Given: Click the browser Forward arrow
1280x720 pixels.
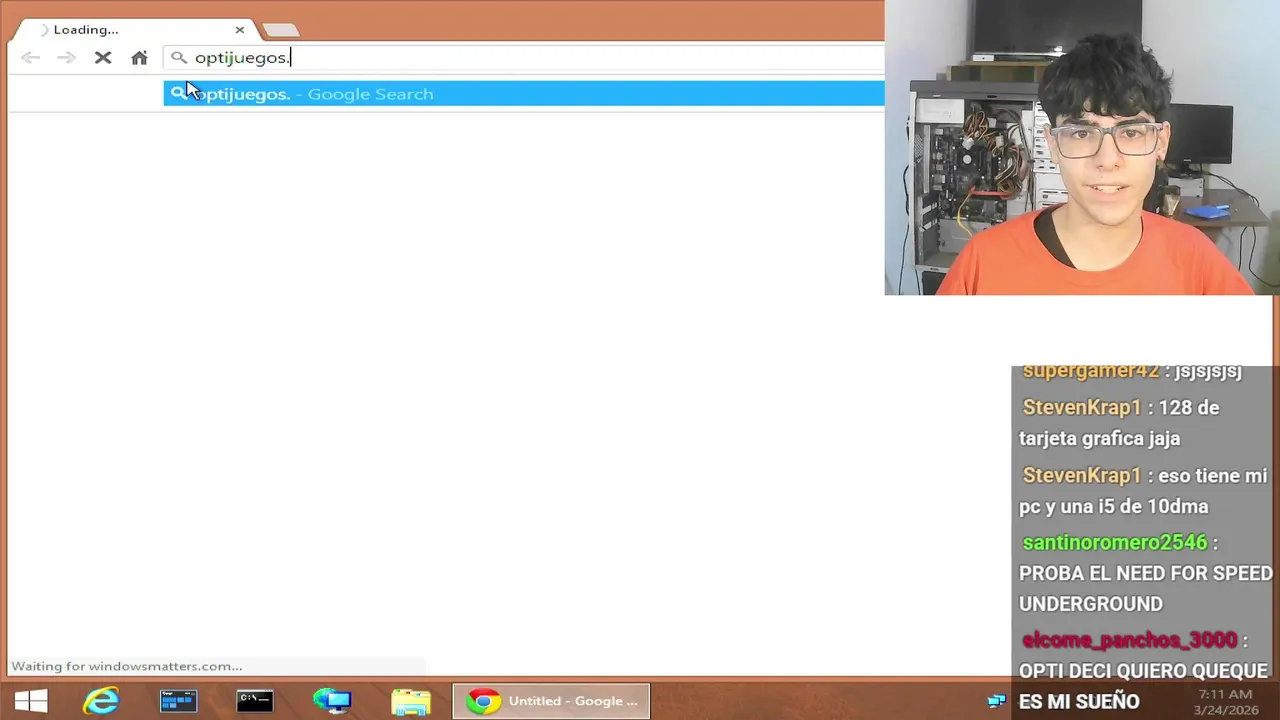Looking at the screenshot, I should (x=66, y=58).
